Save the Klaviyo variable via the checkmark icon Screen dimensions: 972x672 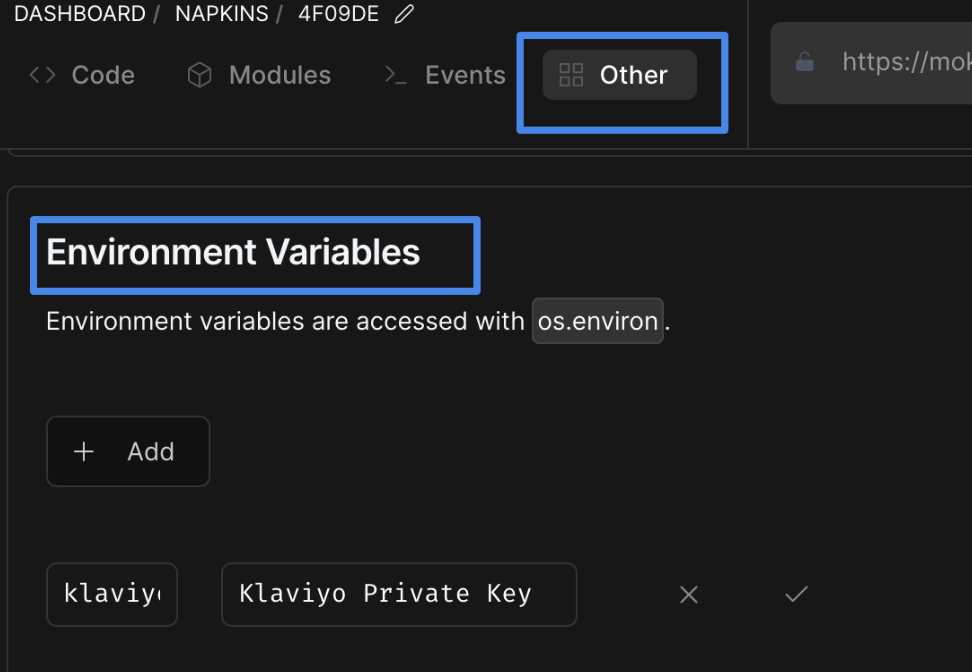pyautogui.click(x=796, y=594)
